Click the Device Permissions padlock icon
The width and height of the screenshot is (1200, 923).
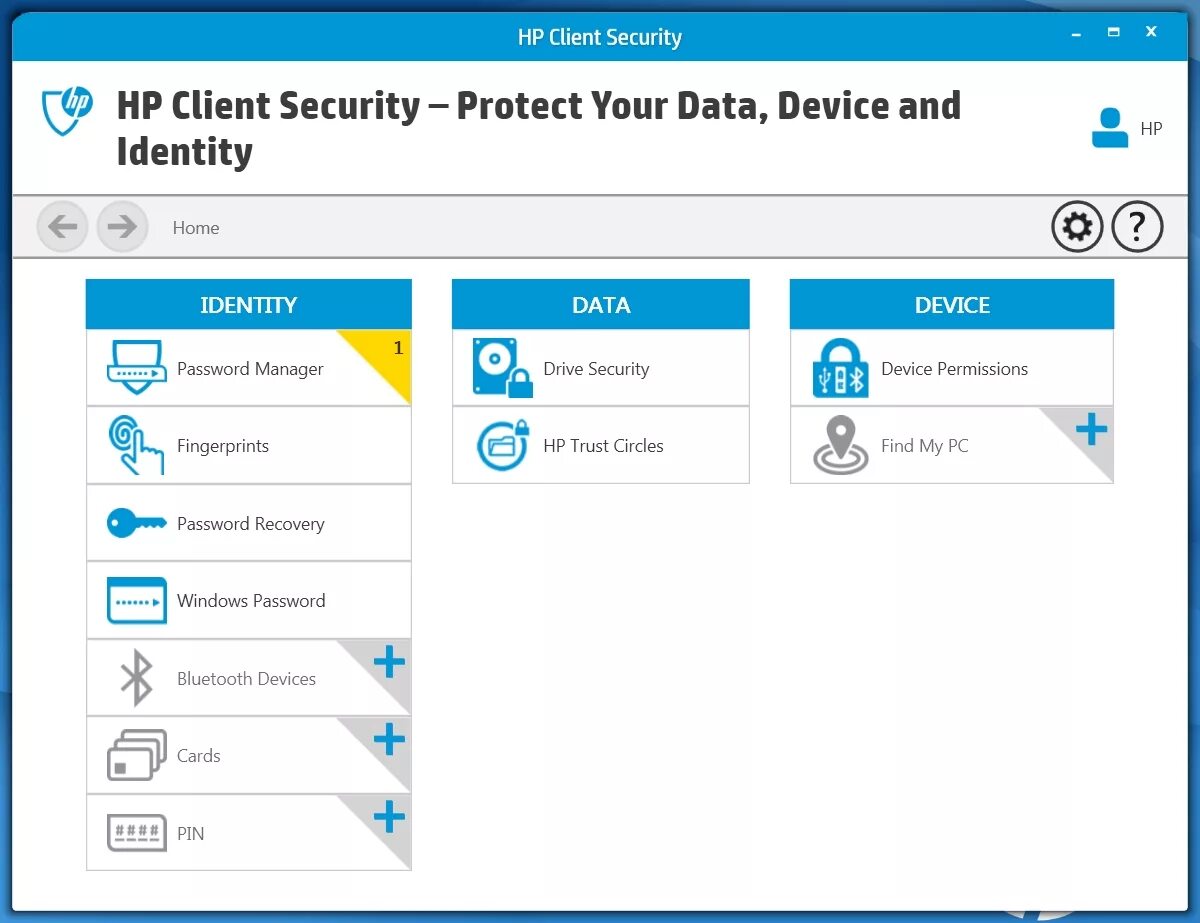[x=840, y=368]
